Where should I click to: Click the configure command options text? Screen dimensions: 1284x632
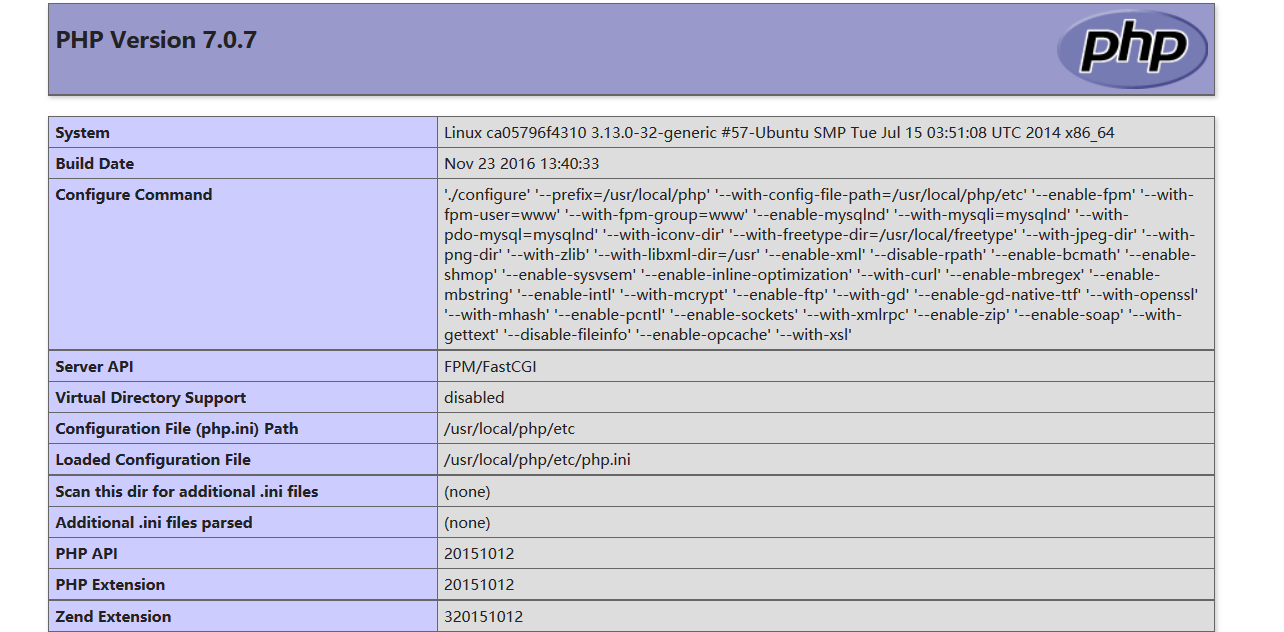(x=820, y=265)
